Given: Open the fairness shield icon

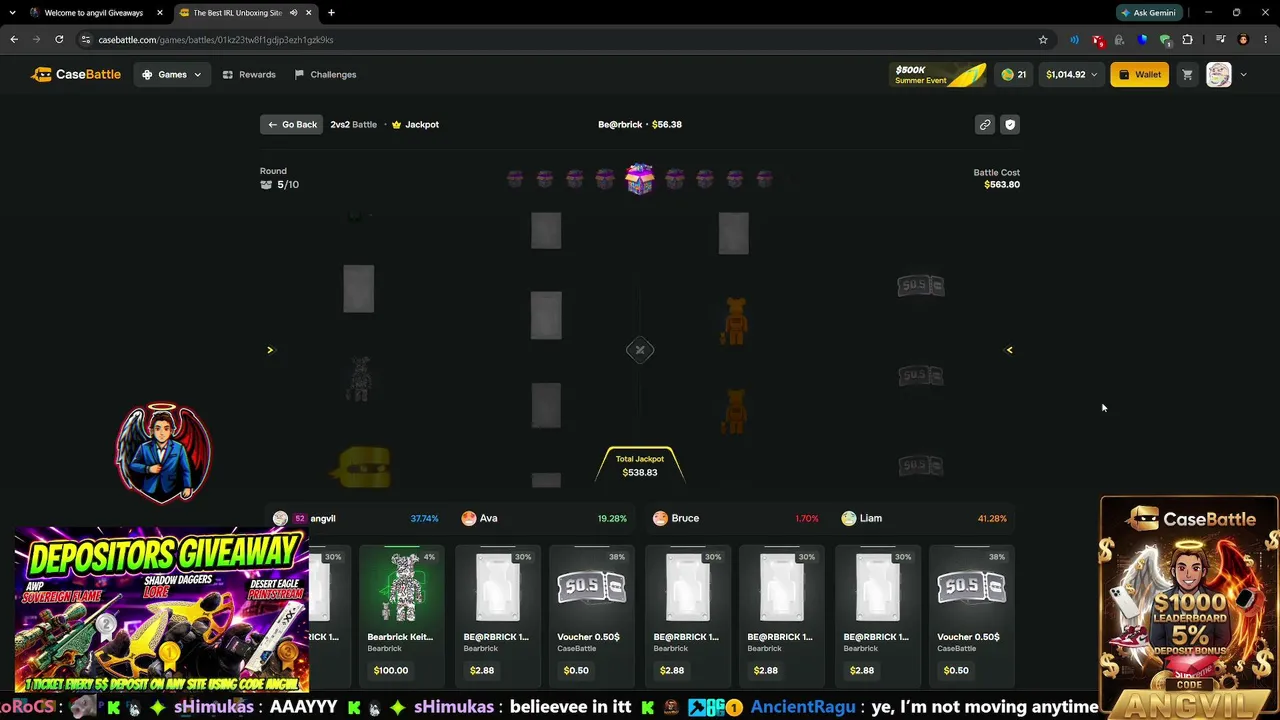Looking at the screenshot, I should (x=1010, y=124).
